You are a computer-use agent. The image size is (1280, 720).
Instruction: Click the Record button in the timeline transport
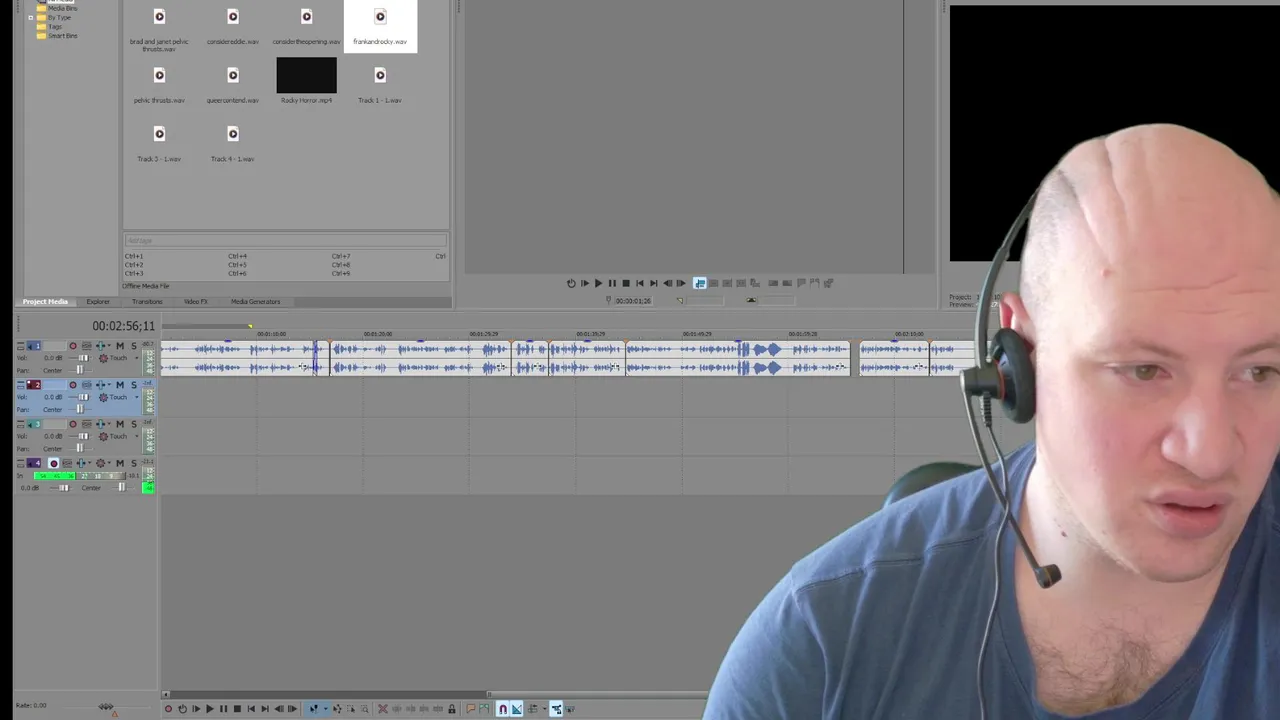(x=168, y=709)
